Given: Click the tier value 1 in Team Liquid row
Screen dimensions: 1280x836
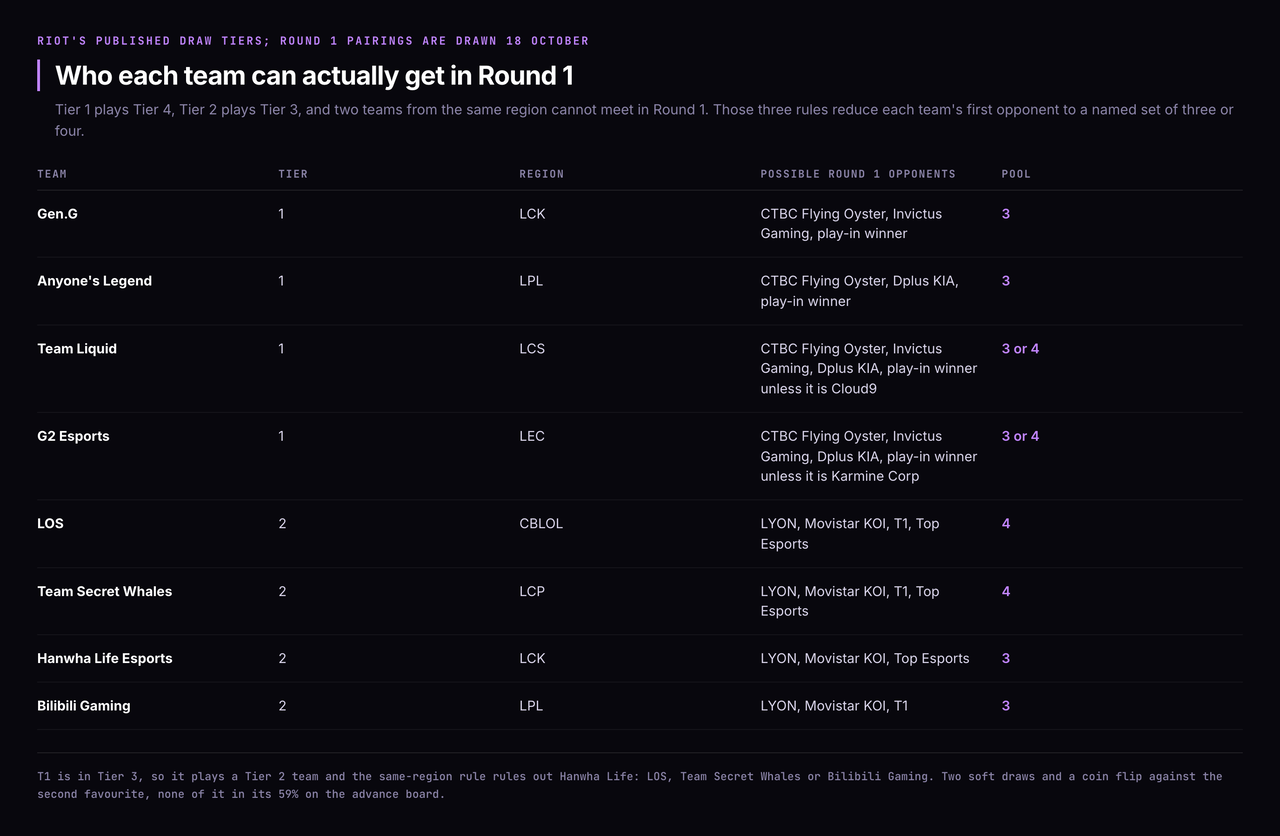Looking at the screenshot, I should coord(281,349).
